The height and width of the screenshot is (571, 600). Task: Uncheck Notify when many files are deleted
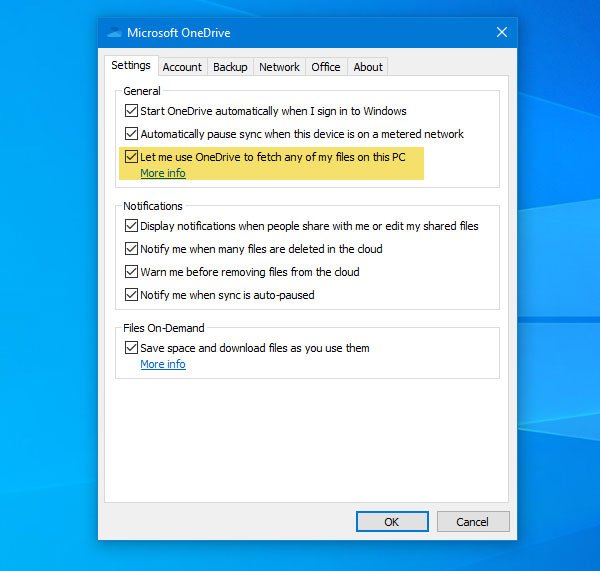(x=131, y=249)
